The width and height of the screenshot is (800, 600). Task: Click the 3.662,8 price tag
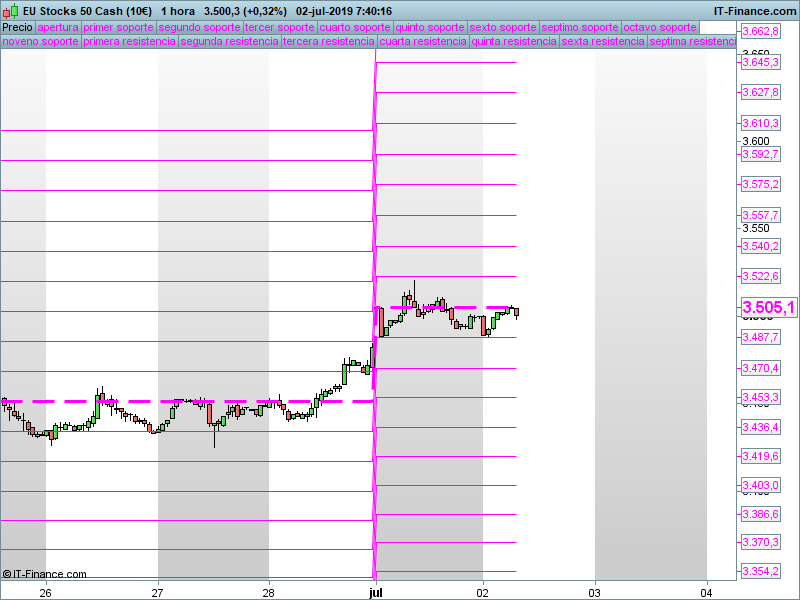coord(760,32)
